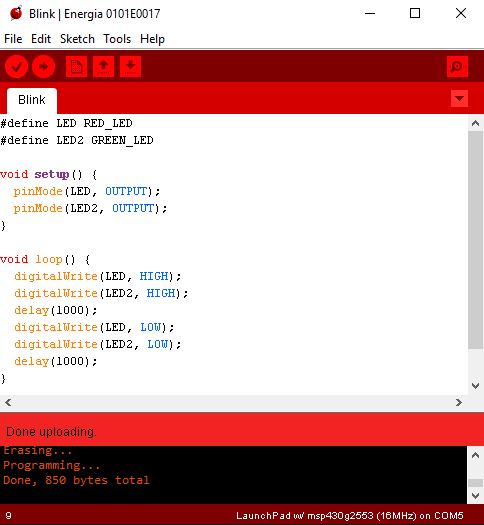Expand the tab options dropdown arrow
484x525 pixels.
[x=459, y=98]
